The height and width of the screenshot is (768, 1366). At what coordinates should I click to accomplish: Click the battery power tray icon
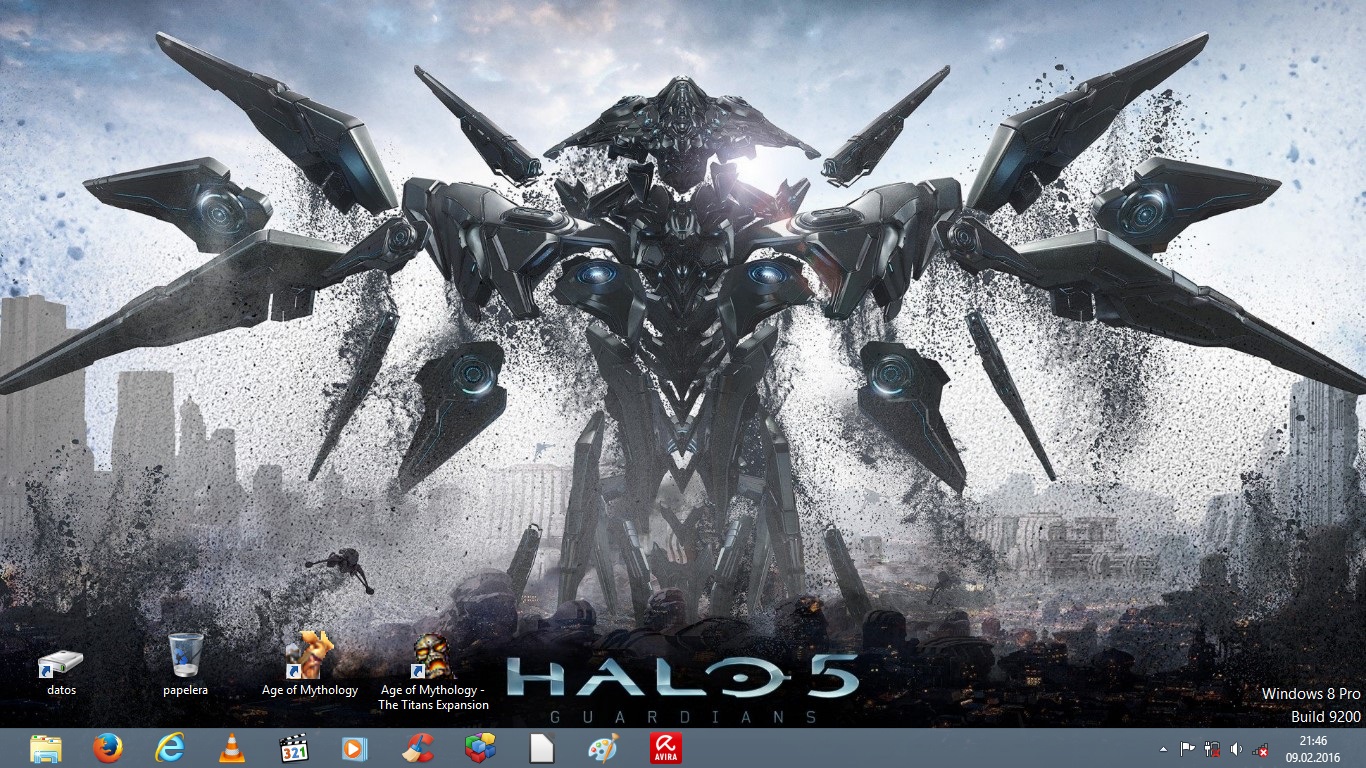point(1213,749)
